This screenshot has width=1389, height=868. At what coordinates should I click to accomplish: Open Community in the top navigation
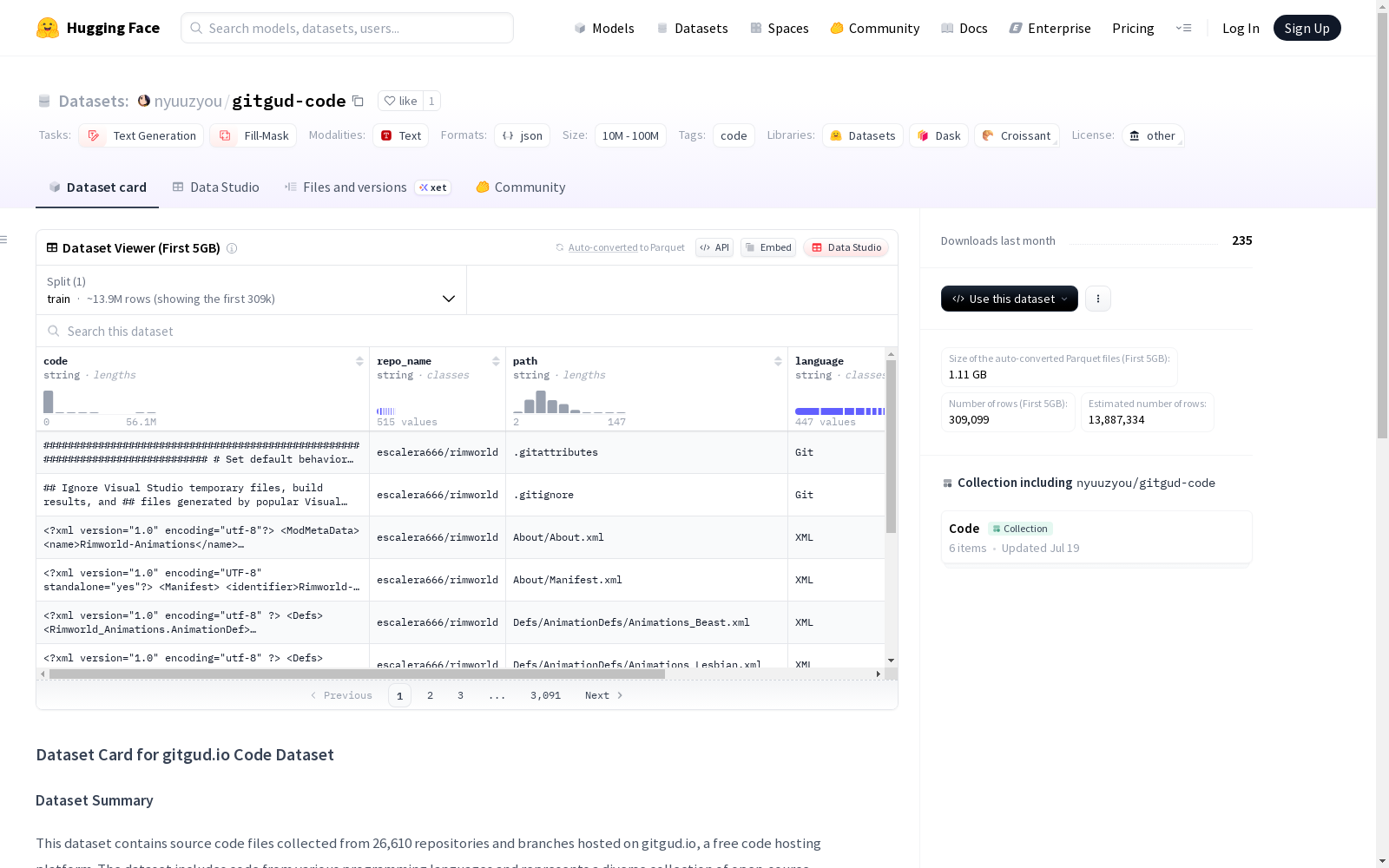[875, 28]
